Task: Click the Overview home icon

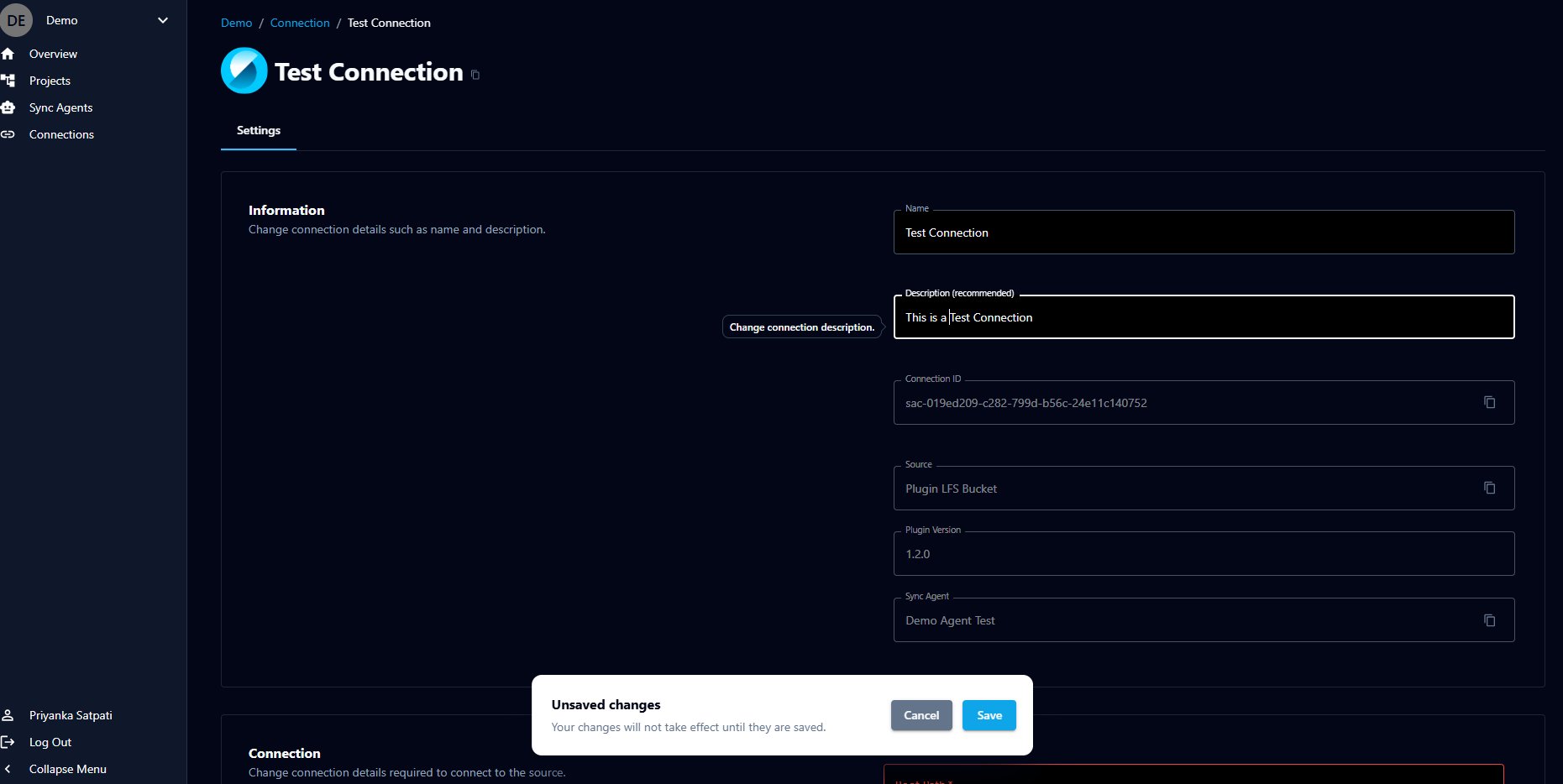Action: tap(8, 54)
